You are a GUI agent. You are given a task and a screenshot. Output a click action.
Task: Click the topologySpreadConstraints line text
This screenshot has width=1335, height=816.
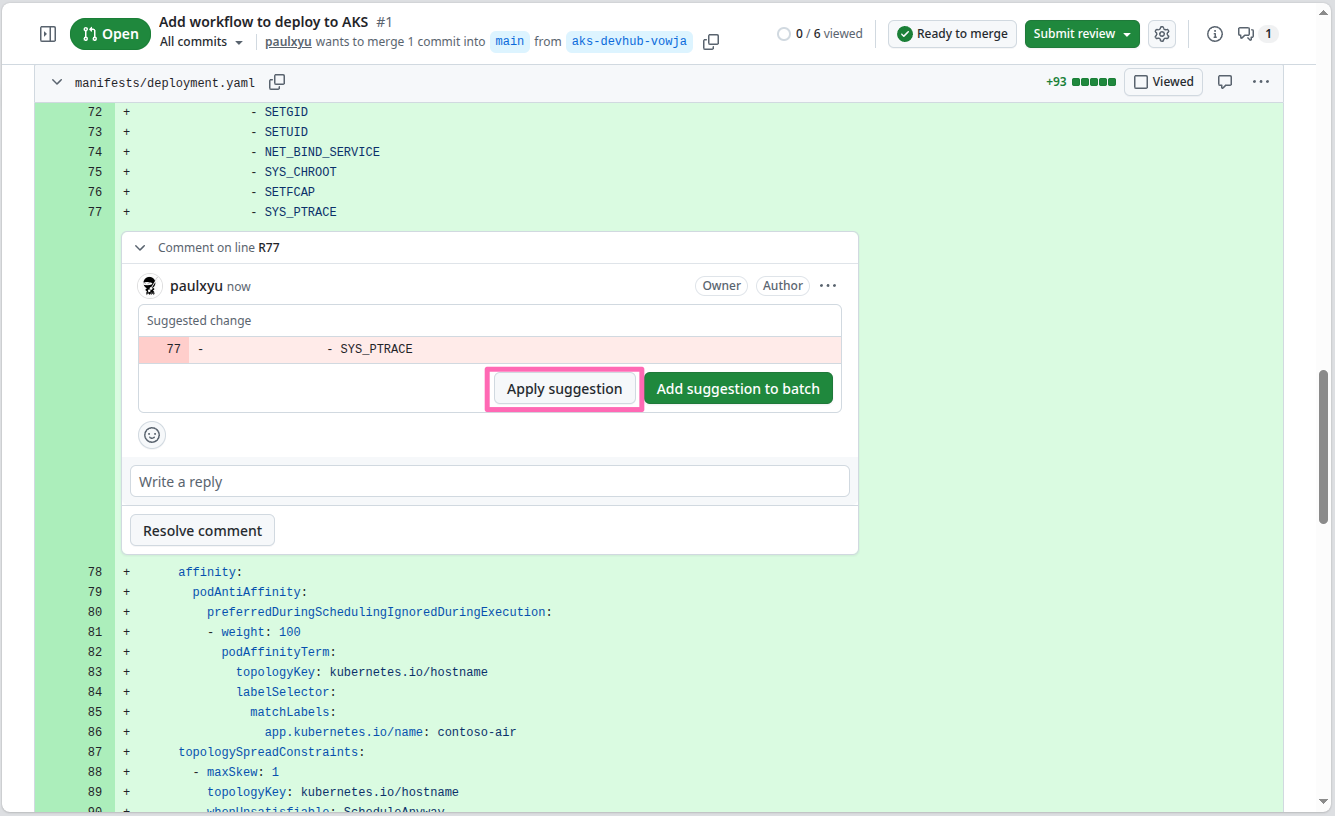point(272,752)
